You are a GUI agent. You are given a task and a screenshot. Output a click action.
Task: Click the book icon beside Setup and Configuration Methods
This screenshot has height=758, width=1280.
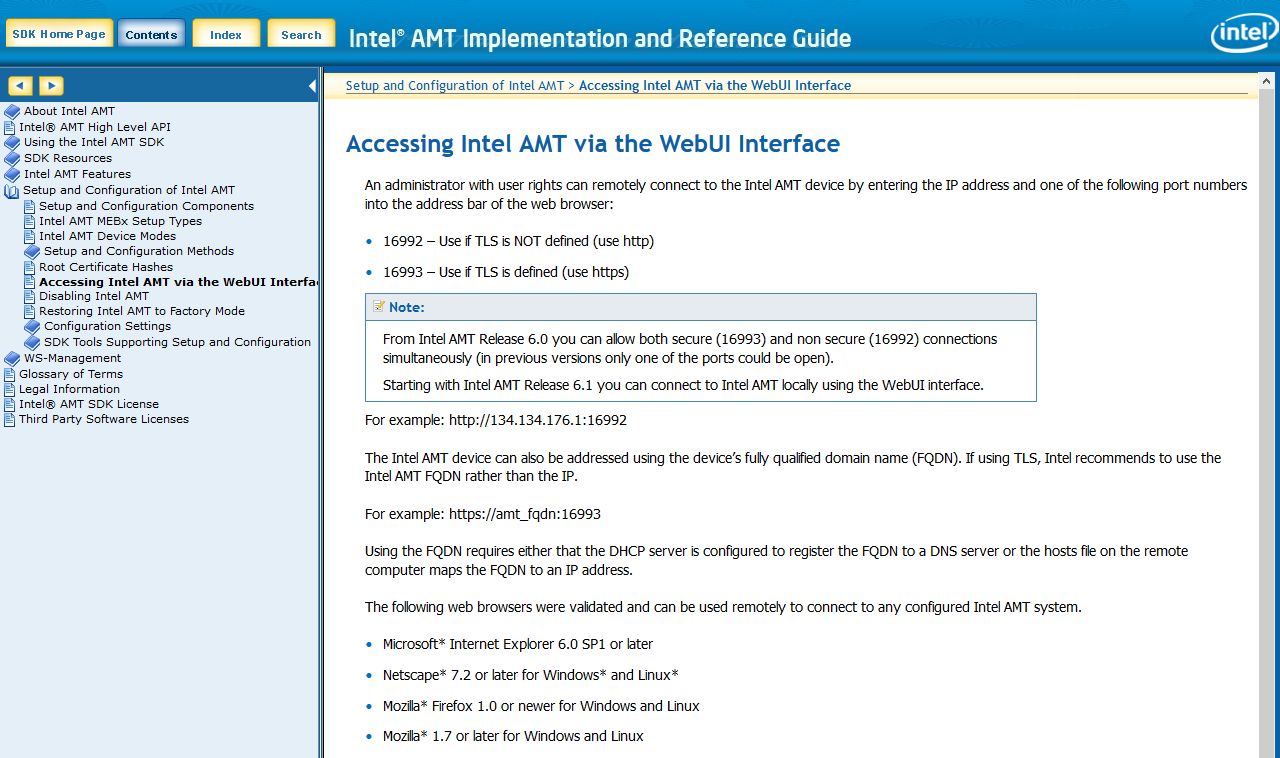[x=32, y=251]
